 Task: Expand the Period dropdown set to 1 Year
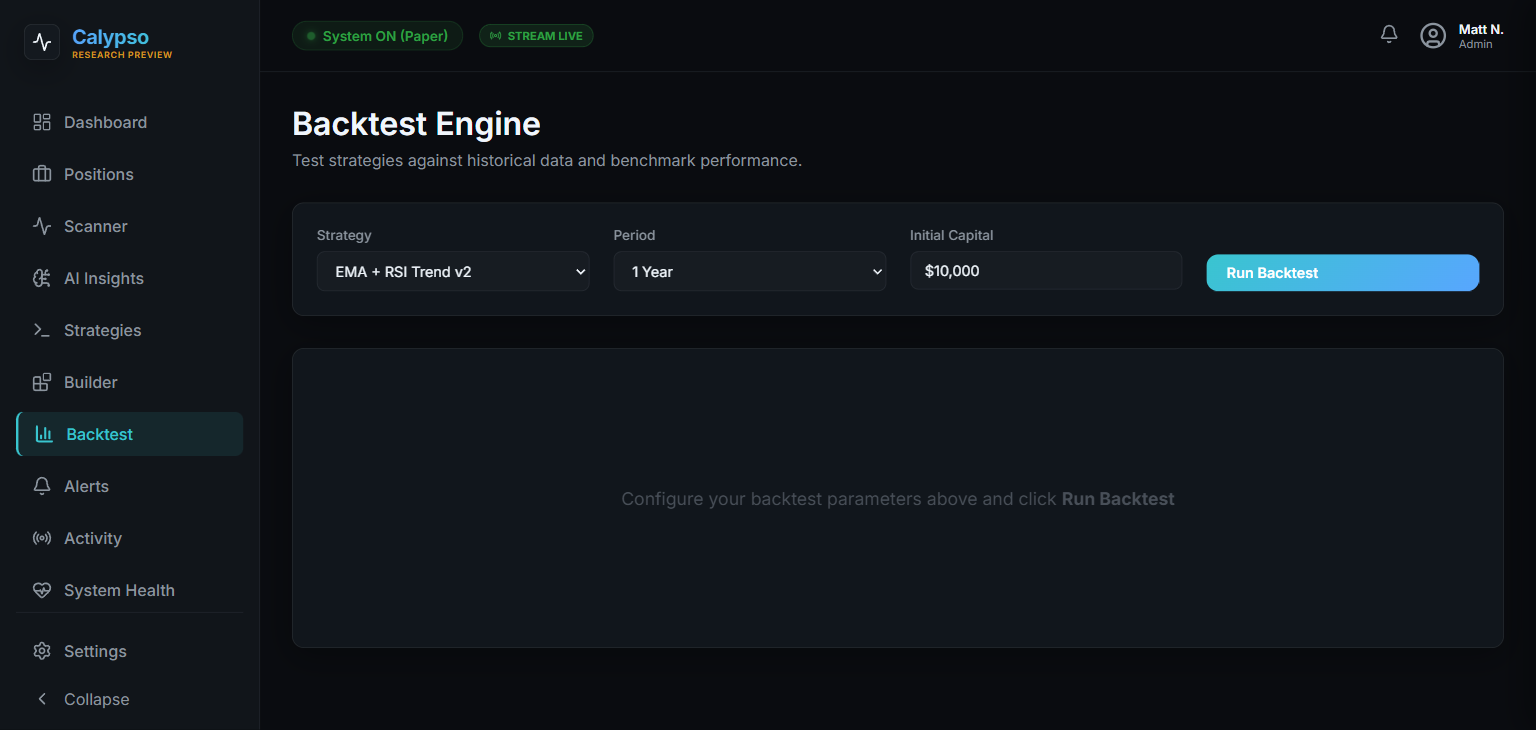coord(749,271)
